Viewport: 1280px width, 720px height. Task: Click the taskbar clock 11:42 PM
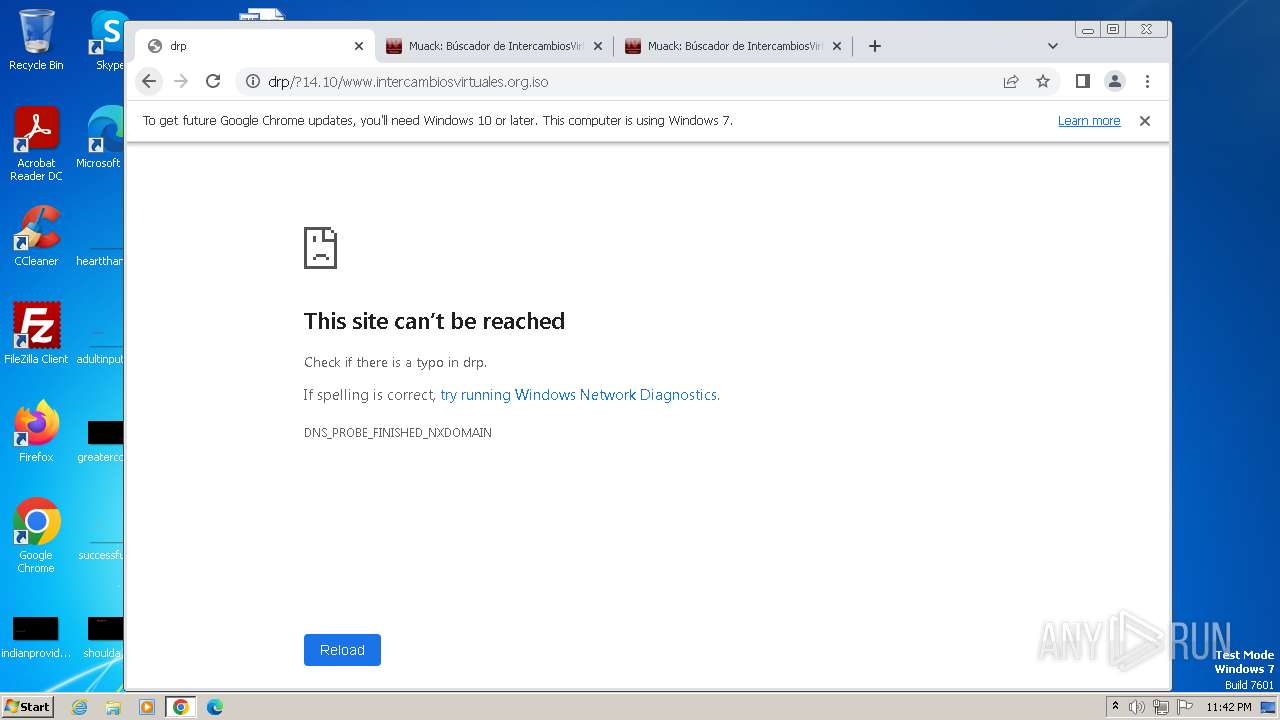click(1229, 707)
